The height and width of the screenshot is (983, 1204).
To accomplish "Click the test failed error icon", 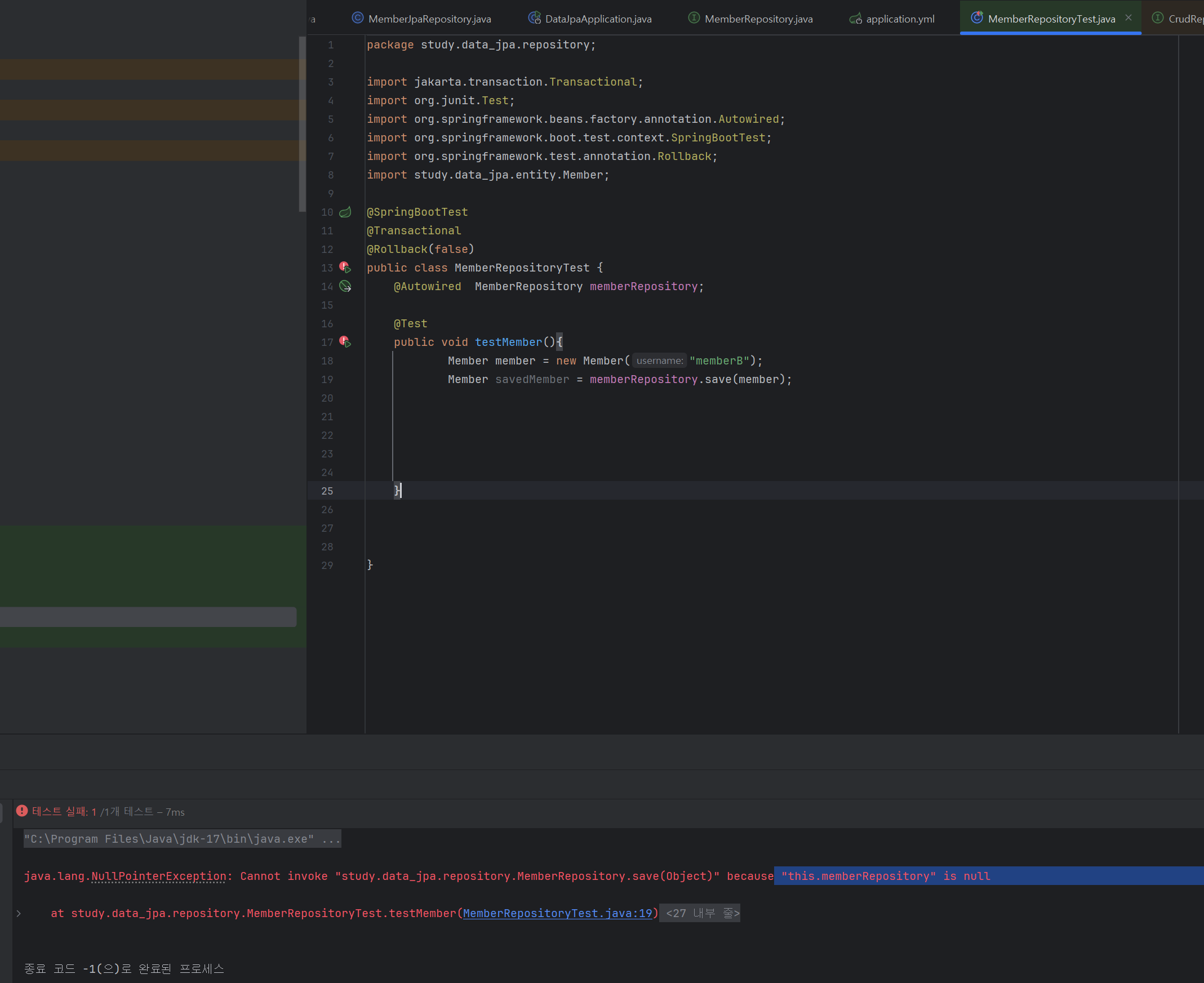I will 22,811.
